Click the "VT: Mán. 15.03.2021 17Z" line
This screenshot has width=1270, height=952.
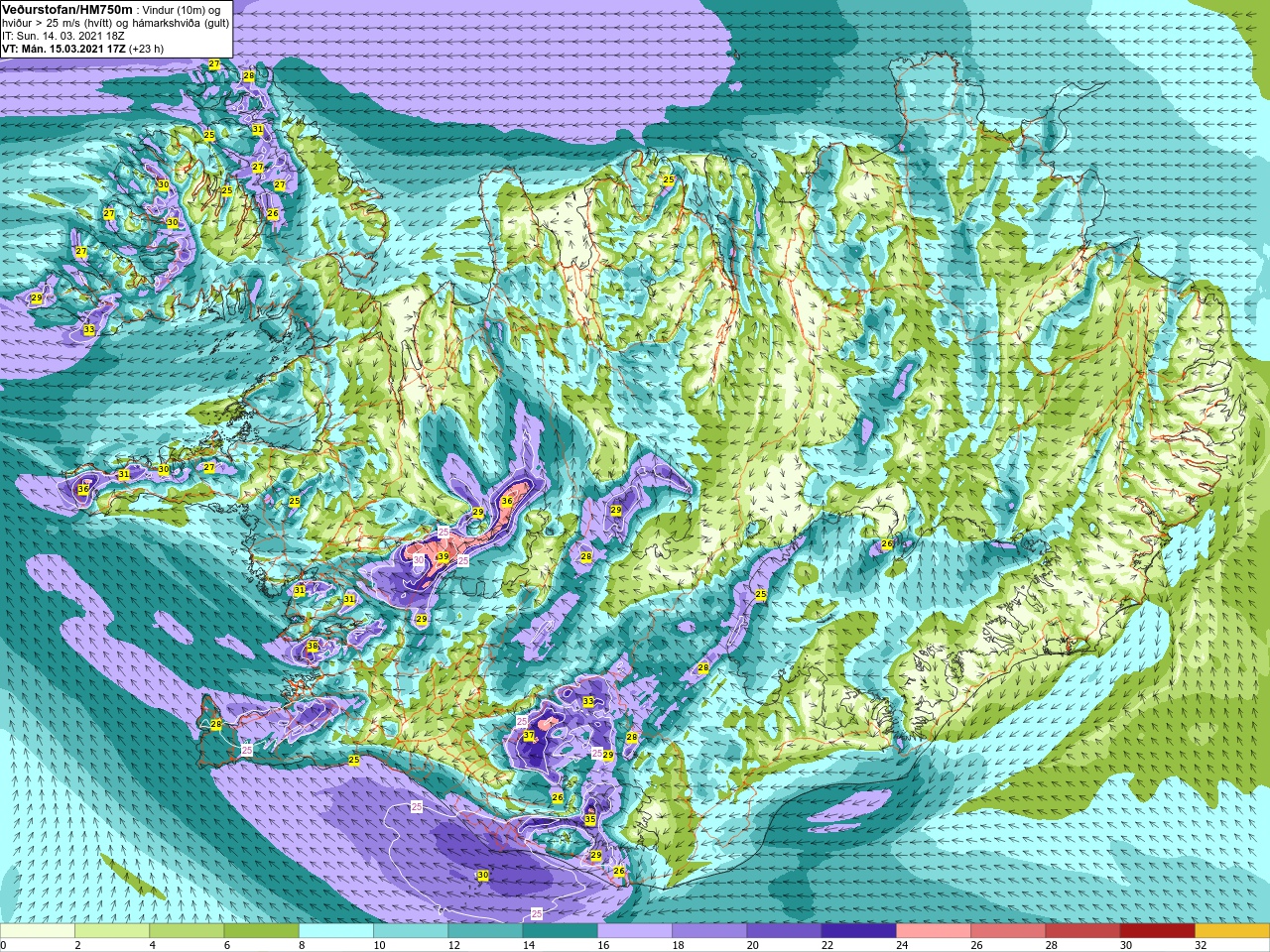(63, 48)
